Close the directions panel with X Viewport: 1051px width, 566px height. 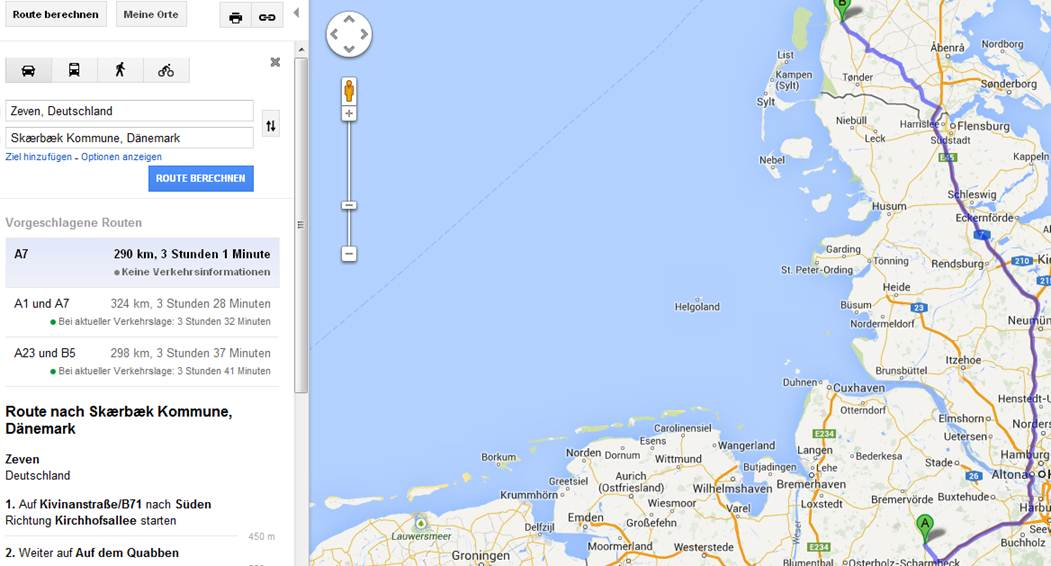pos(275,62)
